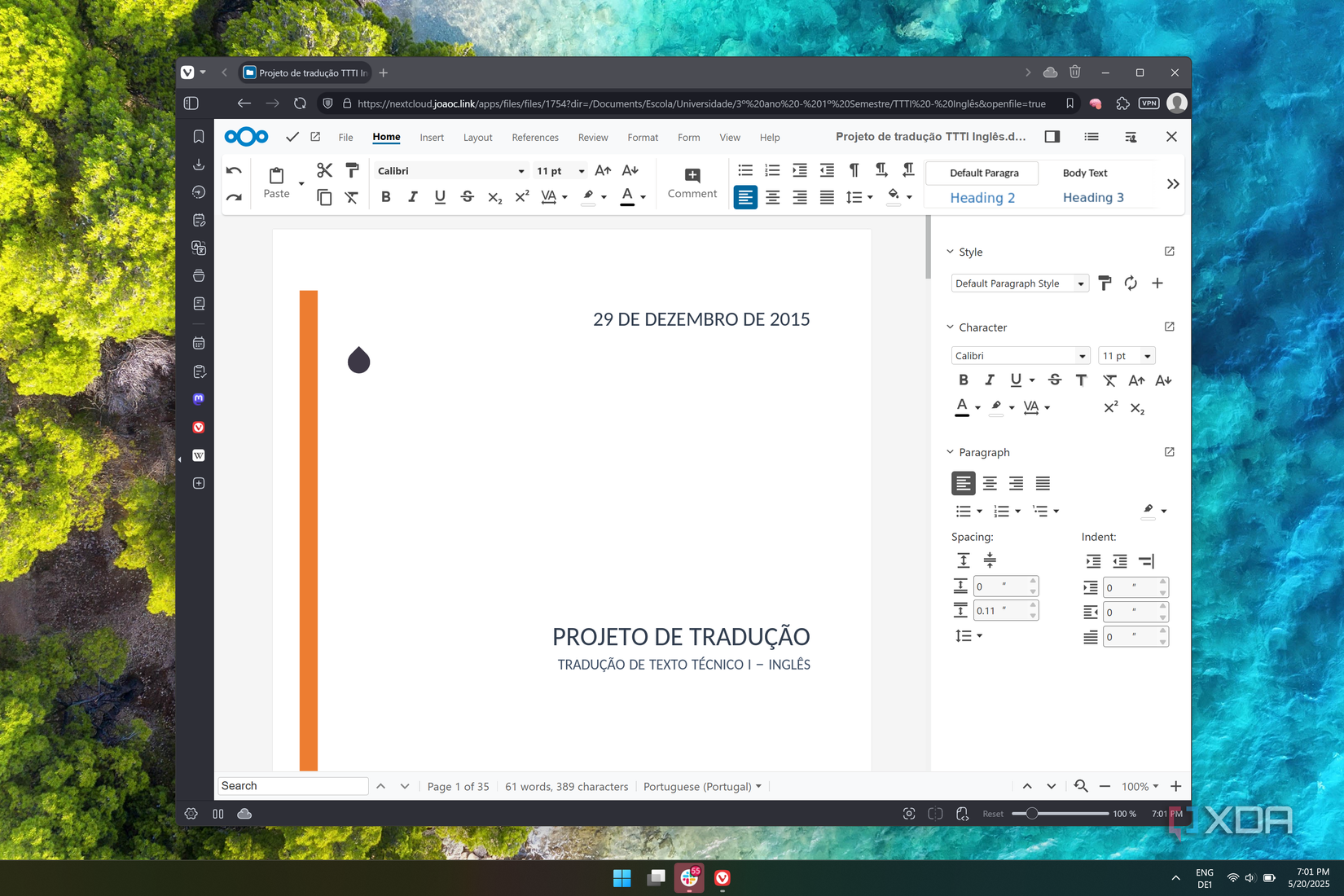Click the Clear Formatting icon in the toolbar
1344x896 pixels.
point(351,197)
